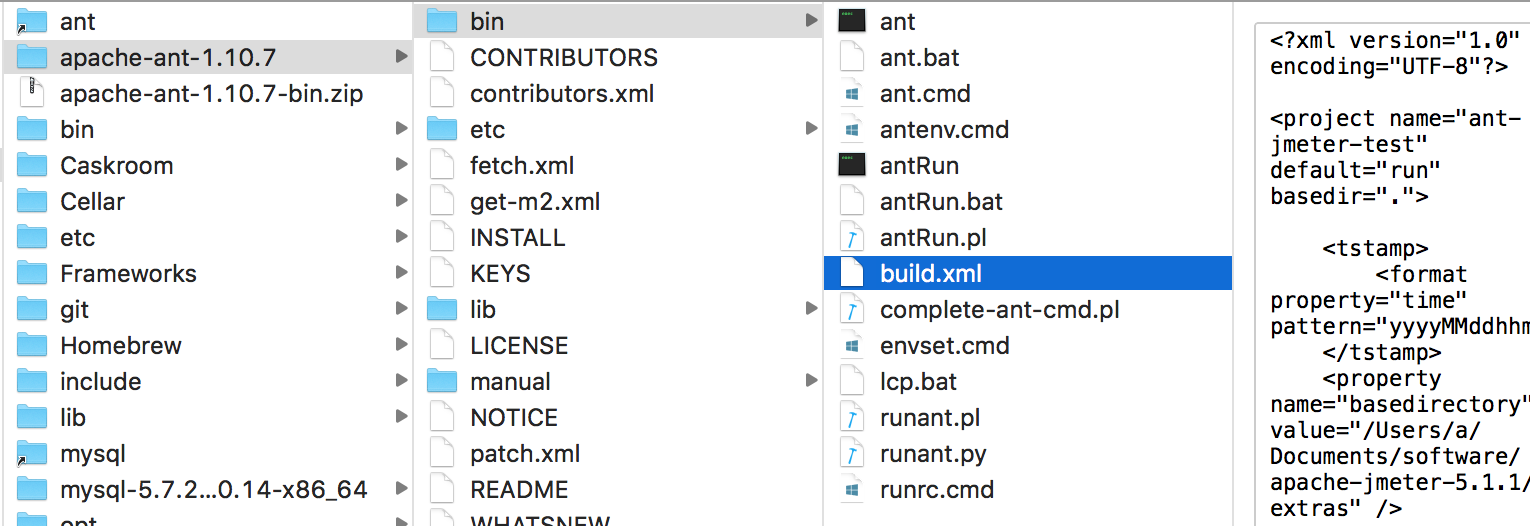Select the patch.xml file name
Viewport: 1530px width, 526px height.
[x=525, y=453]
